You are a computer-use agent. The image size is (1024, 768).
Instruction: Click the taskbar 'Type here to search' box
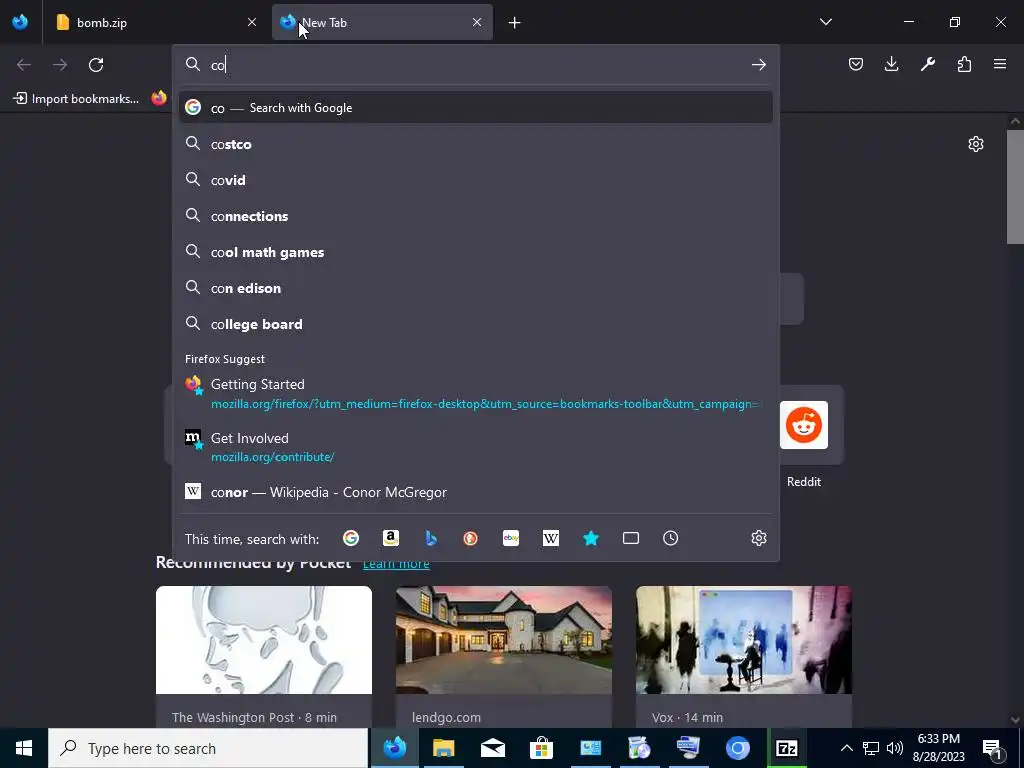coord(208,748)
